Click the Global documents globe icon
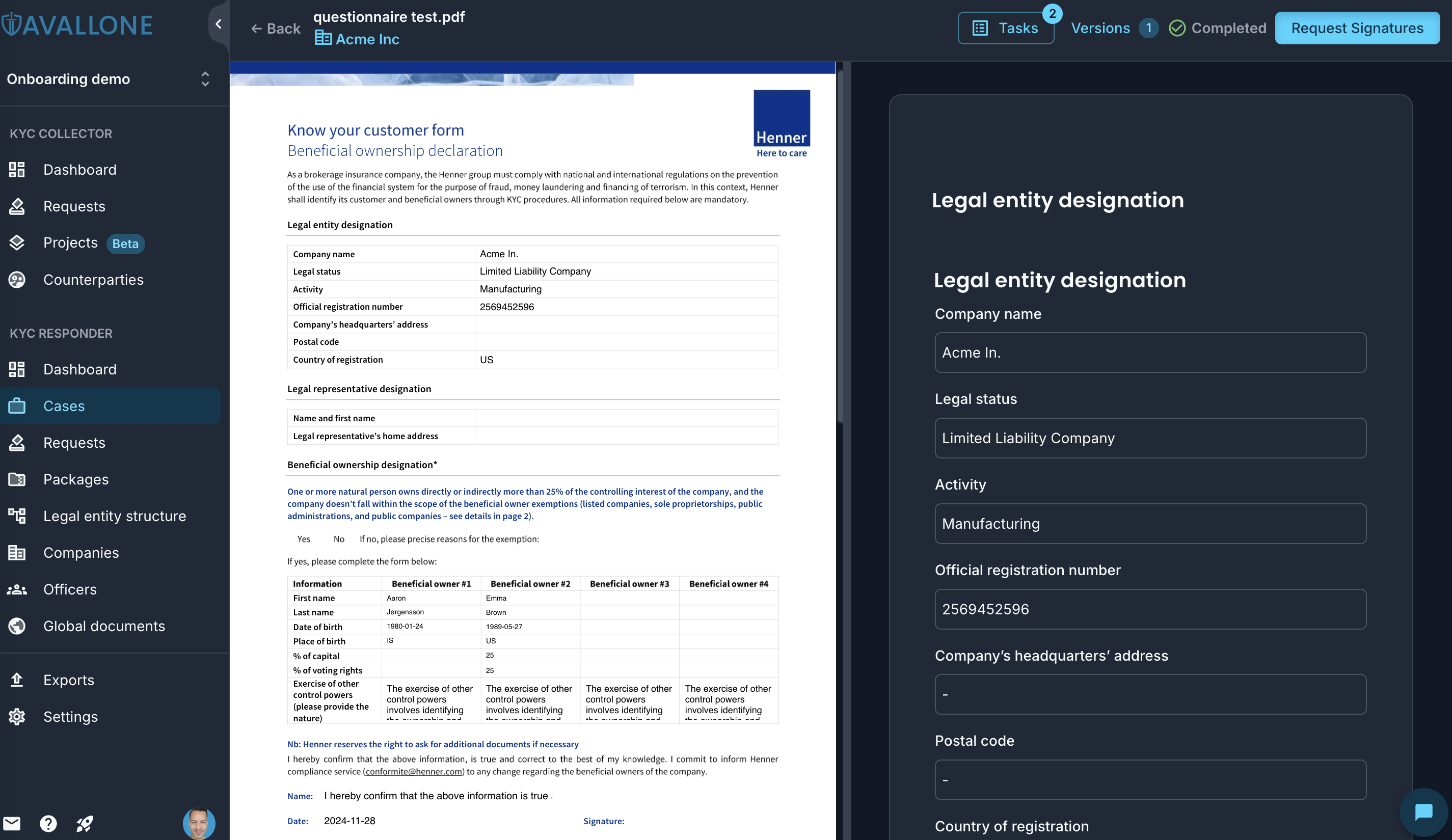1452x840 pixels. 17,626
